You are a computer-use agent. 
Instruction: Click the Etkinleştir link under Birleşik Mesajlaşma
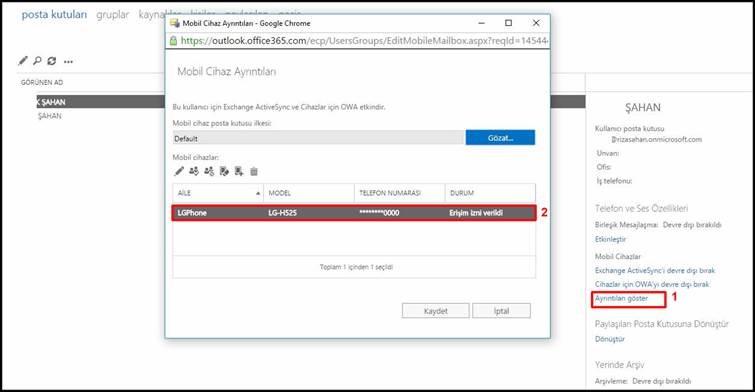pos(611,239)
